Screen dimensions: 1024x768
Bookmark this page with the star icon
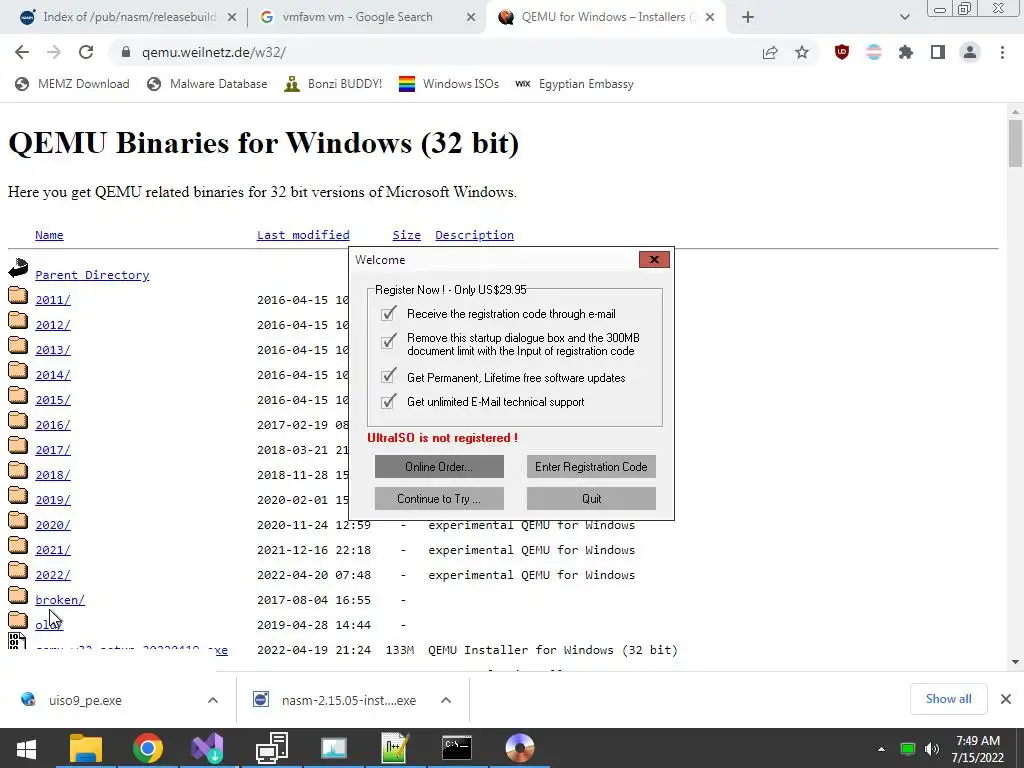click(802, 52)
